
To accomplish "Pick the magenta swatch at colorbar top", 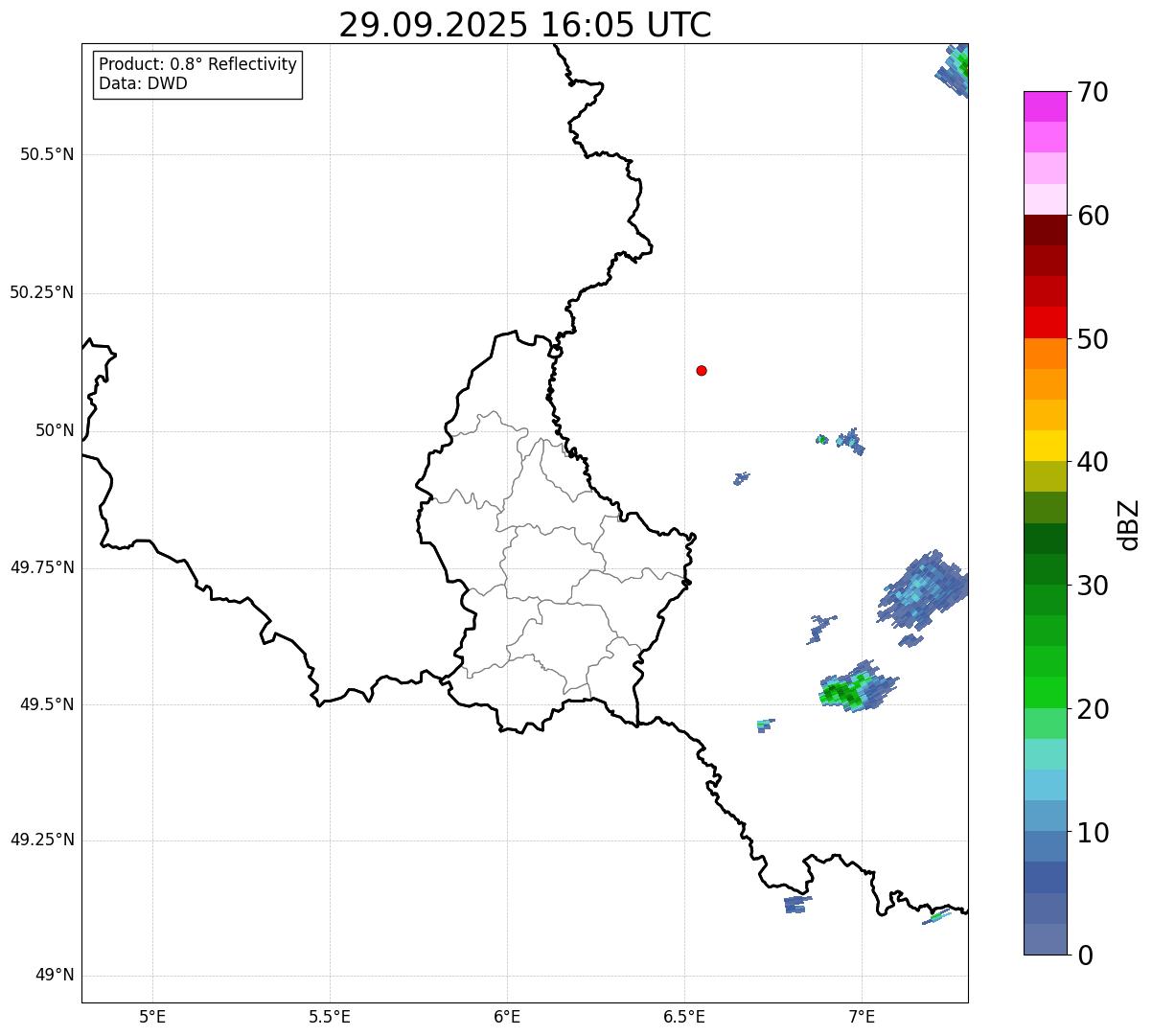I will pos(1045,106).
